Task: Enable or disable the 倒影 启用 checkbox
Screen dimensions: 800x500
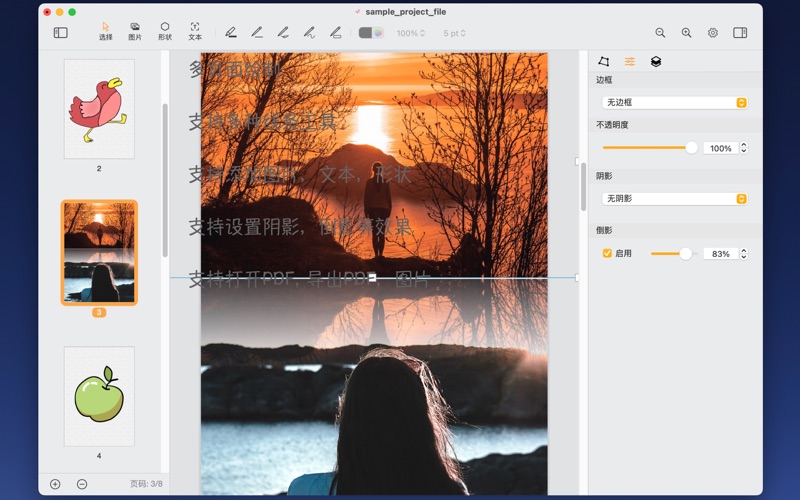Action: (x=607, y=254)
